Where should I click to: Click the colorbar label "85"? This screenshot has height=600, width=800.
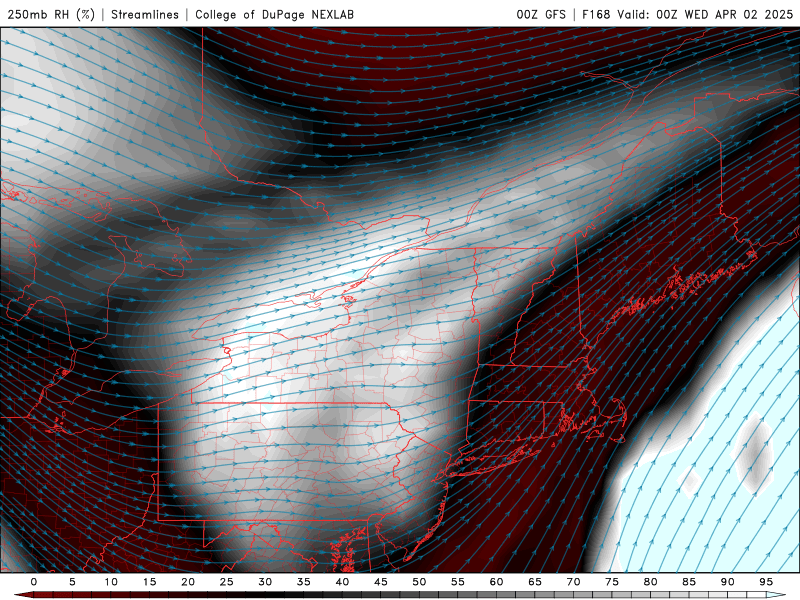(689, 582)
